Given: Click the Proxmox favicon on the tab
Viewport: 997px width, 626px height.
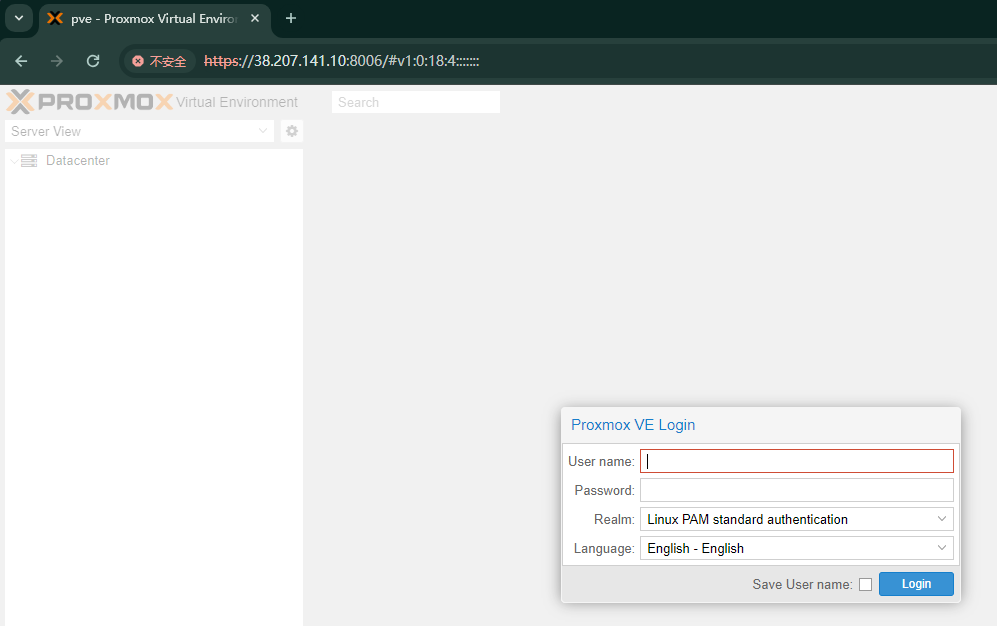Looking at the screenshot, I should (x=55, y=18).
